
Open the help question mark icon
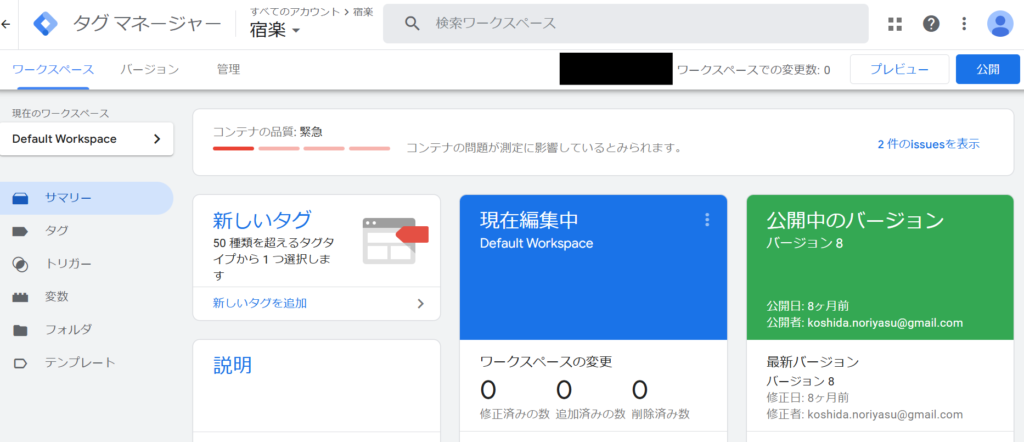931,24
